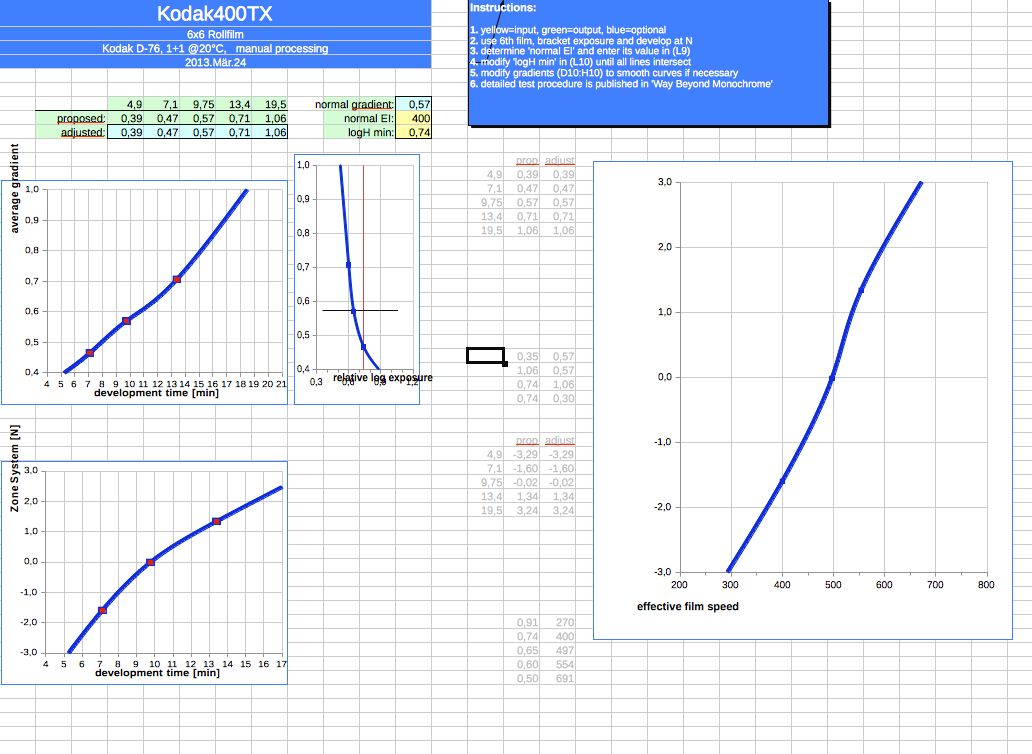Select the gray cell showing 0,60

tap(522, 665)
